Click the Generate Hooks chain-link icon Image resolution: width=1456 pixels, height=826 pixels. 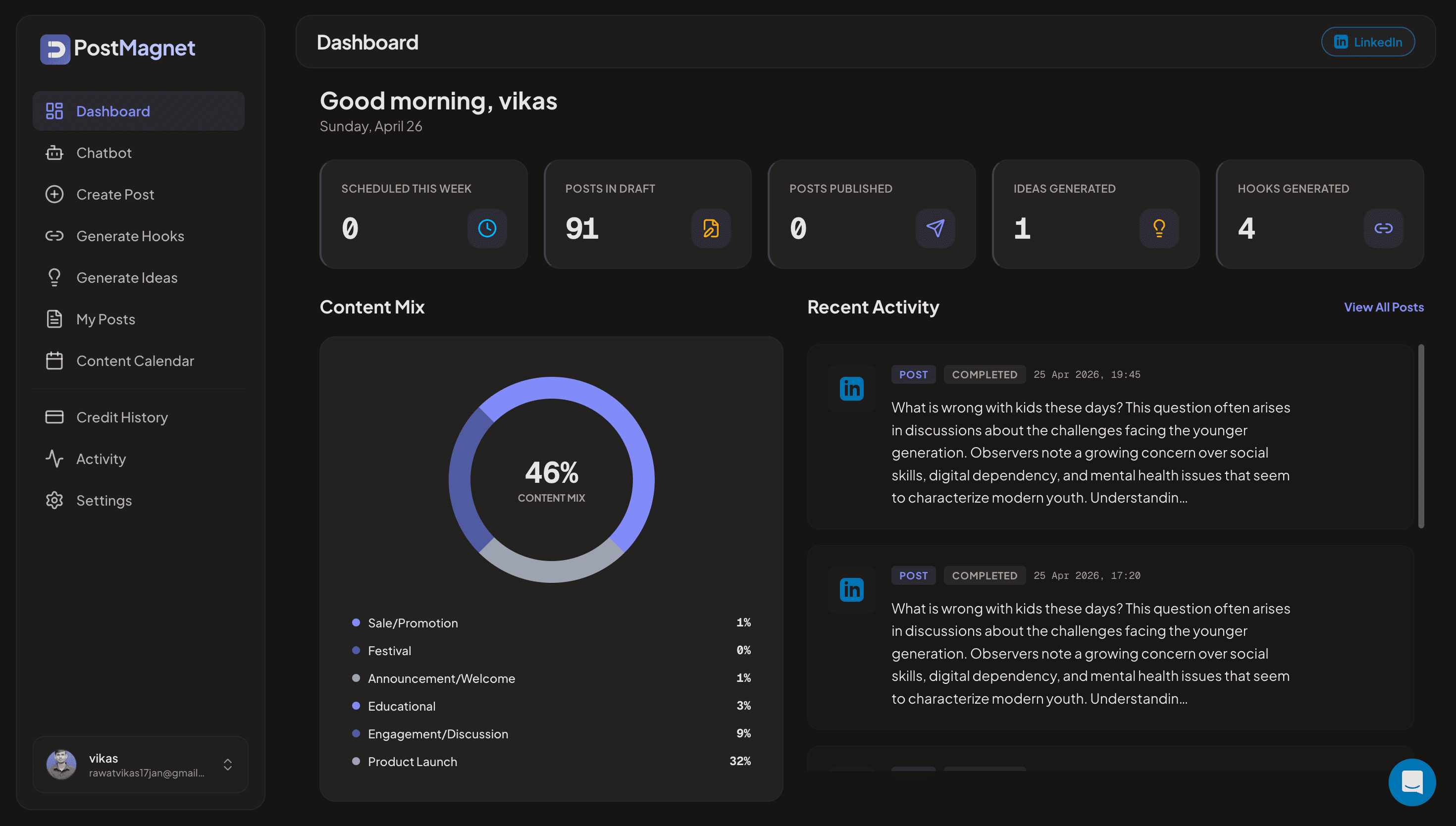(x=54, y=235)
